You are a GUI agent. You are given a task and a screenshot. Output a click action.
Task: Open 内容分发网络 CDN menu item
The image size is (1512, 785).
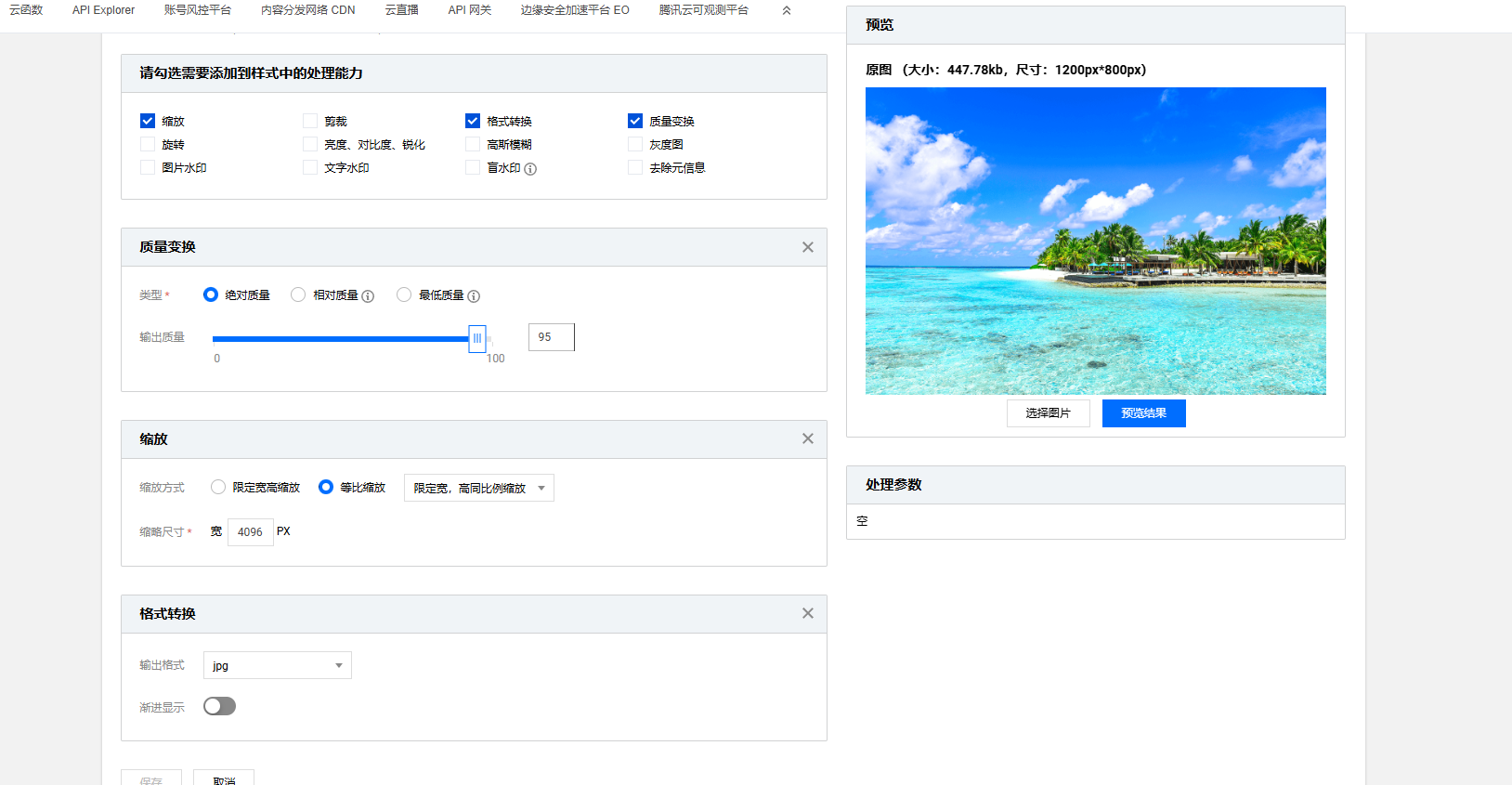point(308,10)
